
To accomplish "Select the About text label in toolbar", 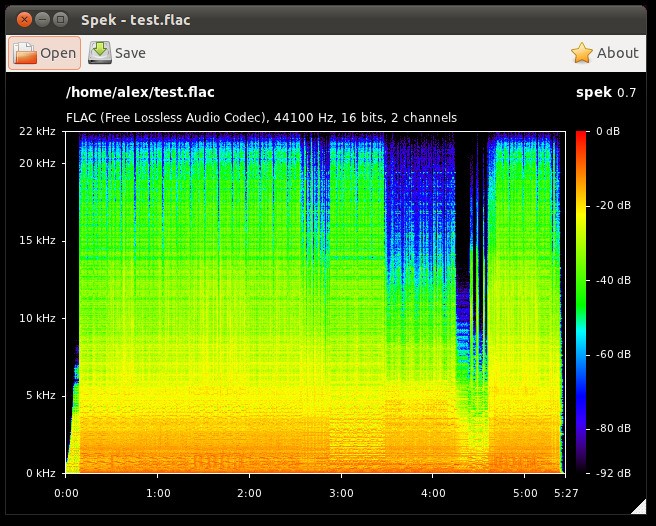I will point(617,53).
